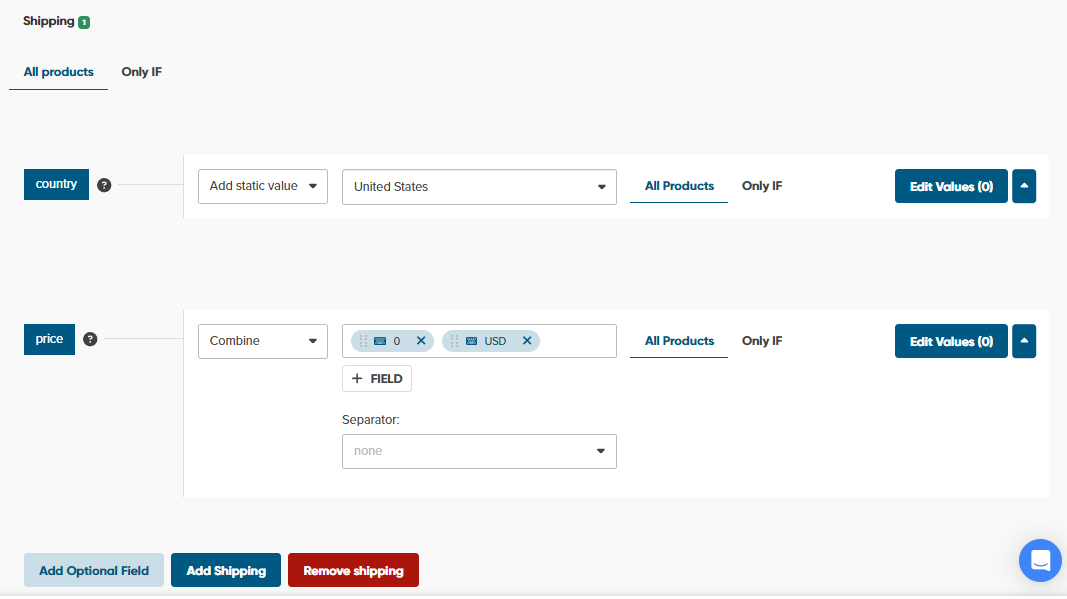This screenshot has width=1067, height=599.
Task: Open help tooltip next to price field
Action: click(x=90, y=339)
